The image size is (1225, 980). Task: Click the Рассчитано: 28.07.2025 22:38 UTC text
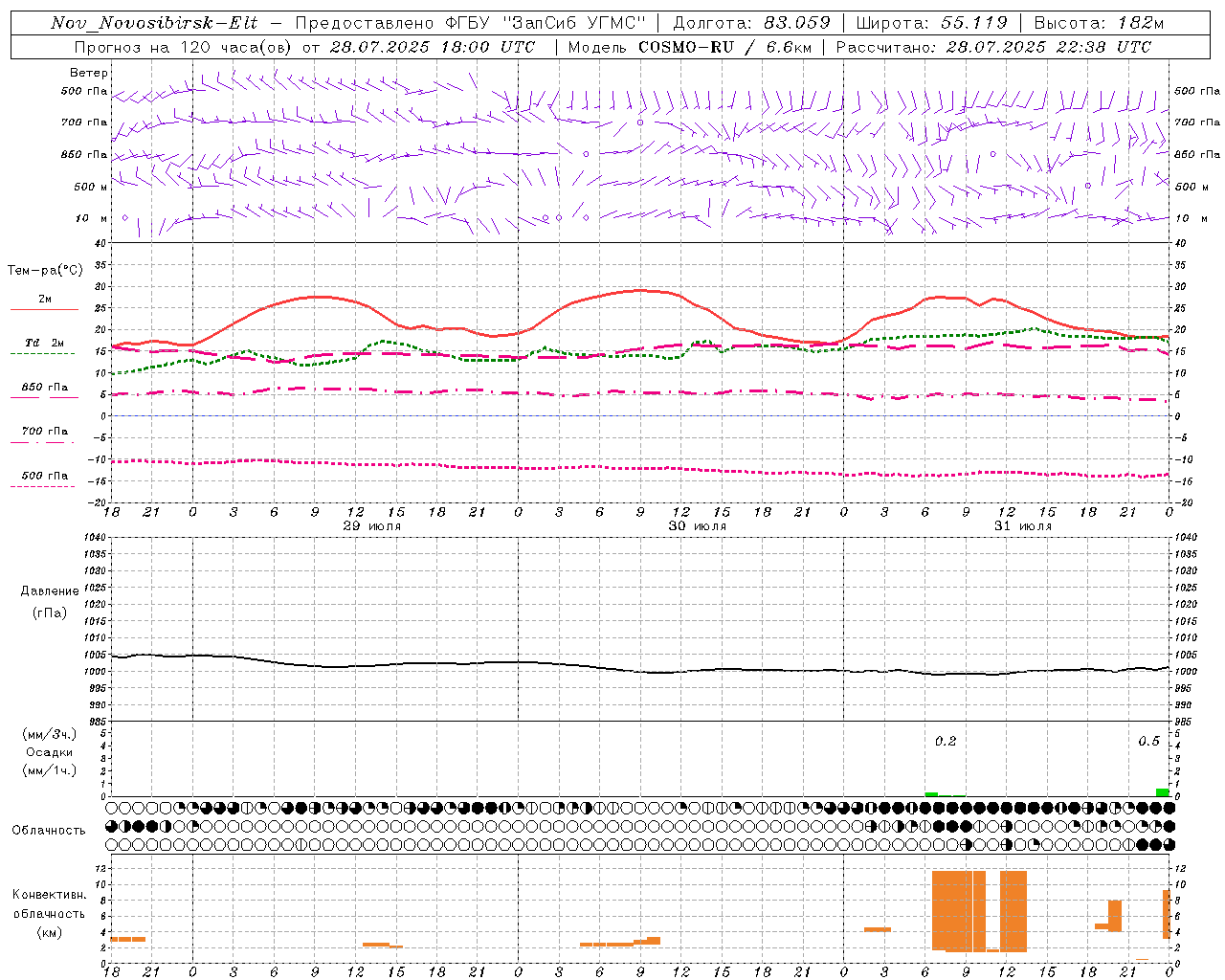(993, 47)
